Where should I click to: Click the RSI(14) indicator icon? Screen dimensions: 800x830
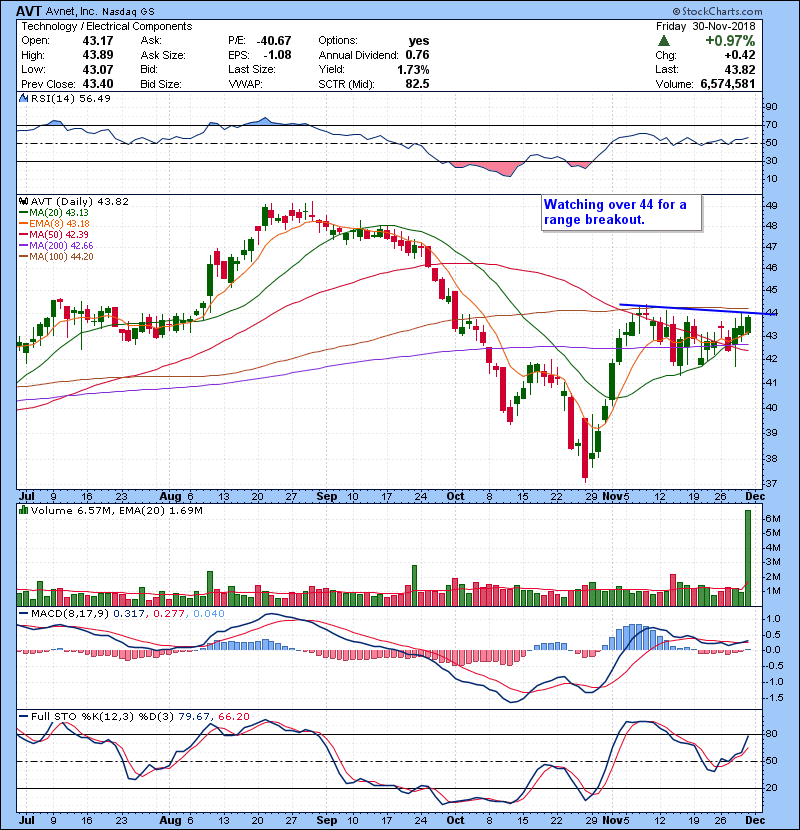24,98
